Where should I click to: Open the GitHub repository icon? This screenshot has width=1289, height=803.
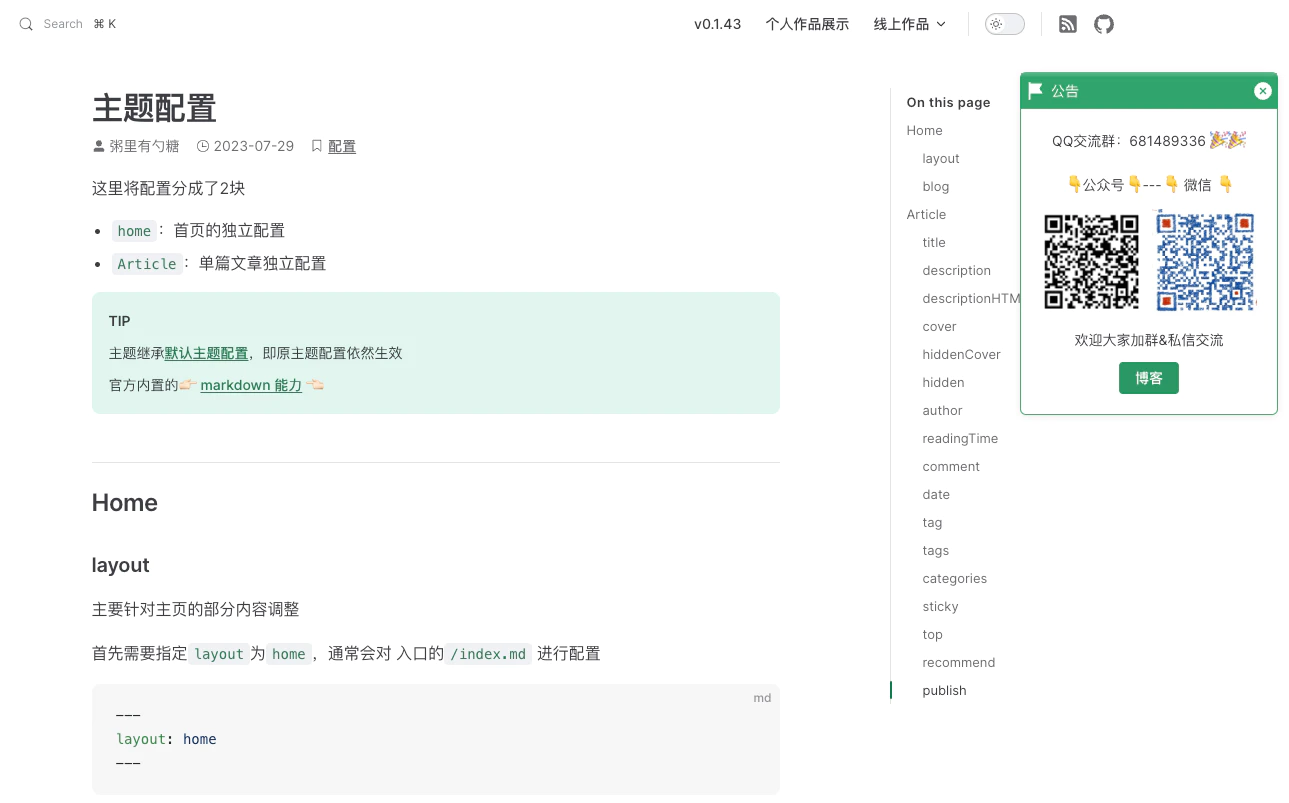(x=1103, y=24)
